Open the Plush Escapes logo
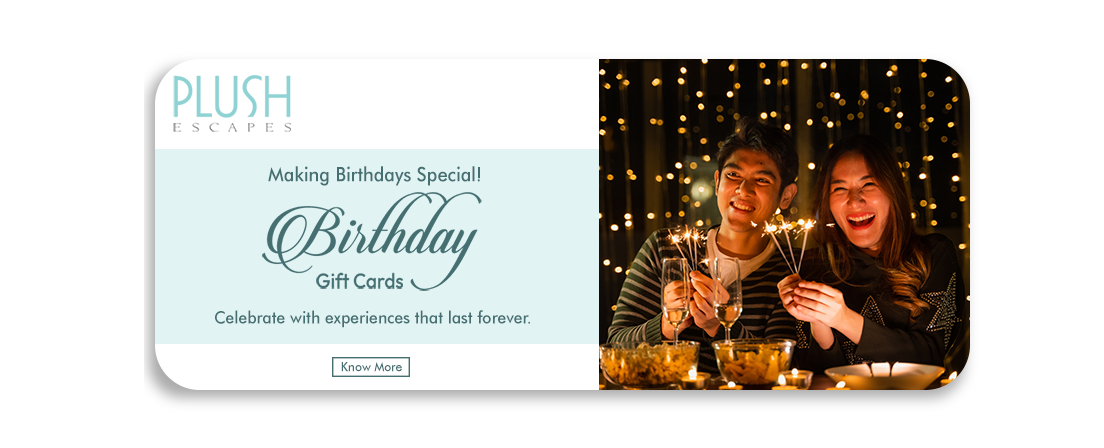This screenshot has width=1104, height=448. [x=232, y=104]
